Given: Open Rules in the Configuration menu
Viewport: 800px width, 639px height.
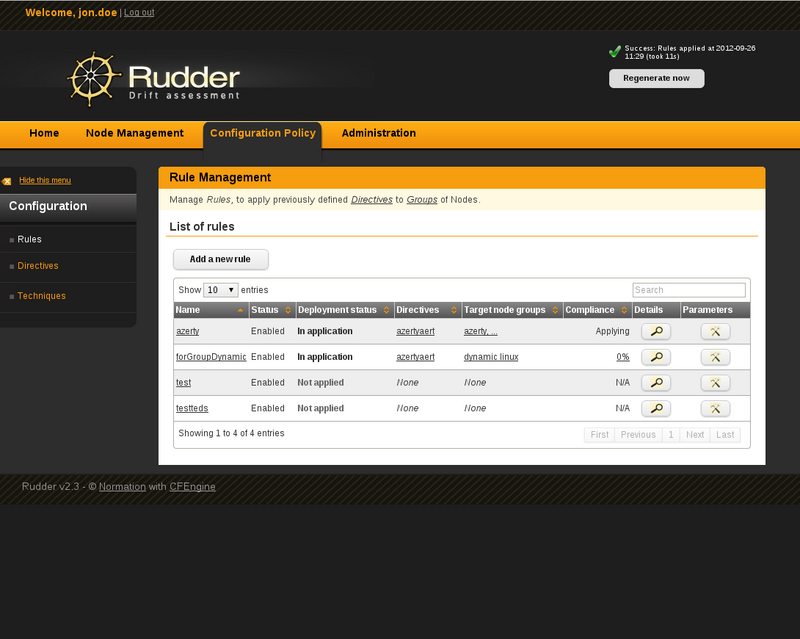Looking at the screenshot, I should point(29,239).
